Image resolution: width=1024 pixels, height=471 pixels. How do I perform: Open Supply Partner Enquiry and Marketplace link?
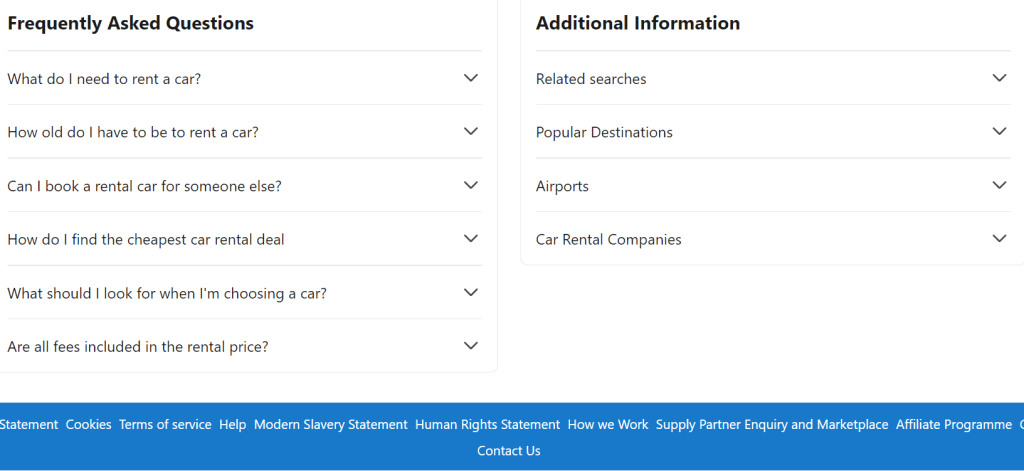(x=772, y=424)
